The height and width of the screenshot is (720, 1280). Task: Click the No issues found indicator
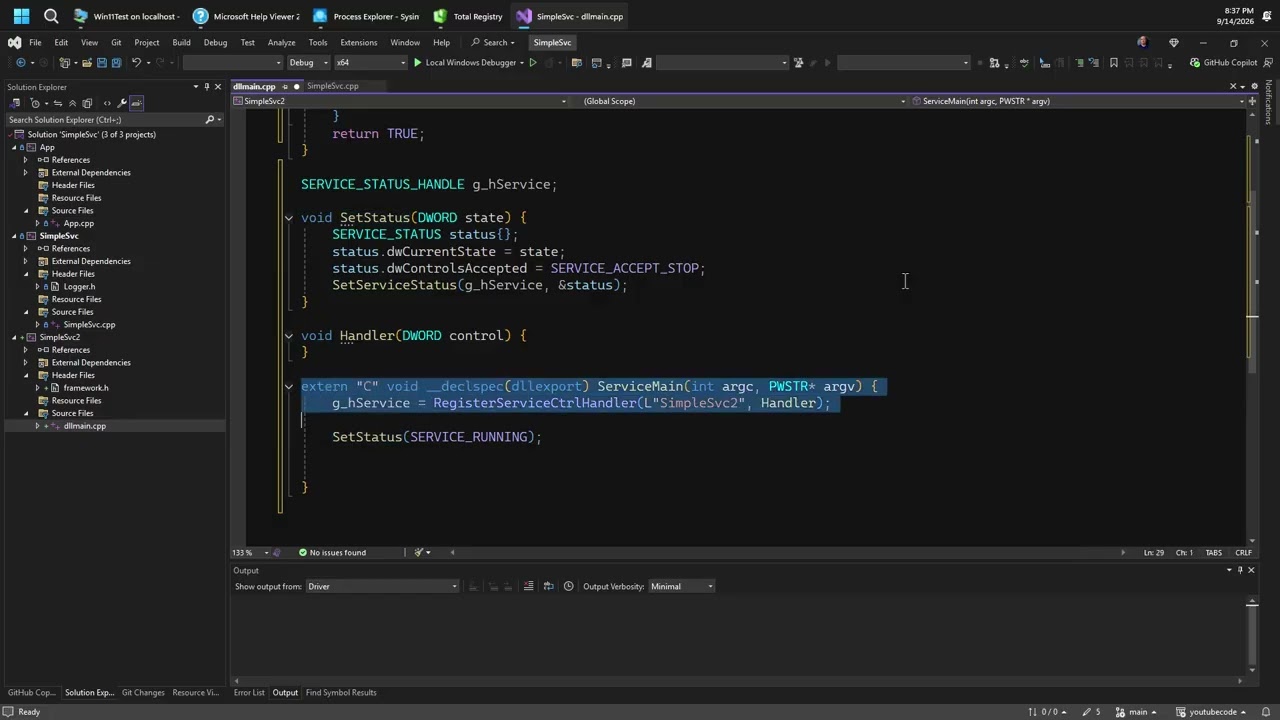[x=332, y=552]
